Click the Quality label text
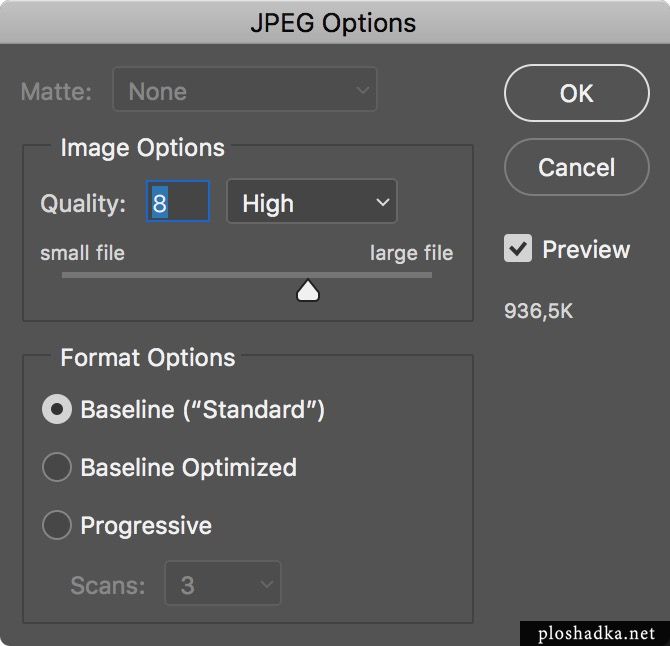 tap(83, 204)
